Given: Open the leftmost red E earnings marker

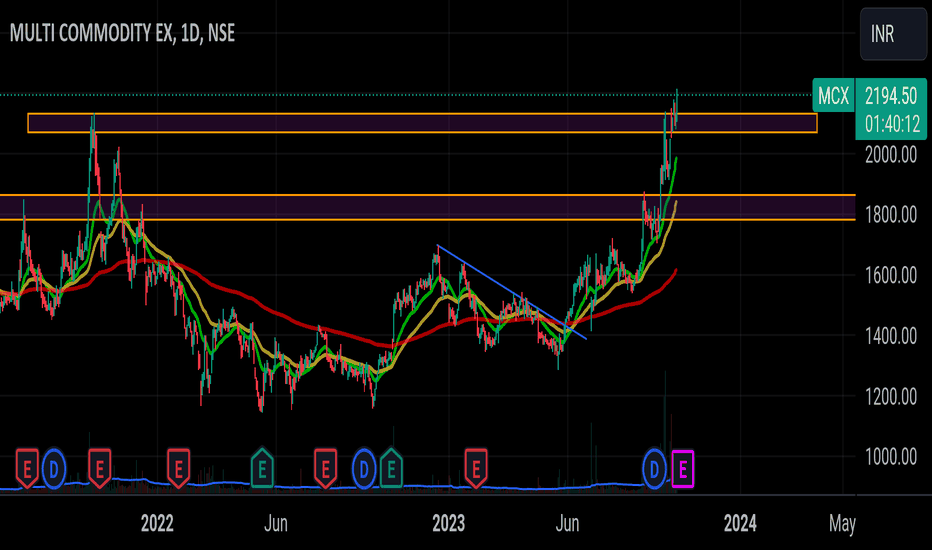Looking at the screenshot, I should 27,469.
